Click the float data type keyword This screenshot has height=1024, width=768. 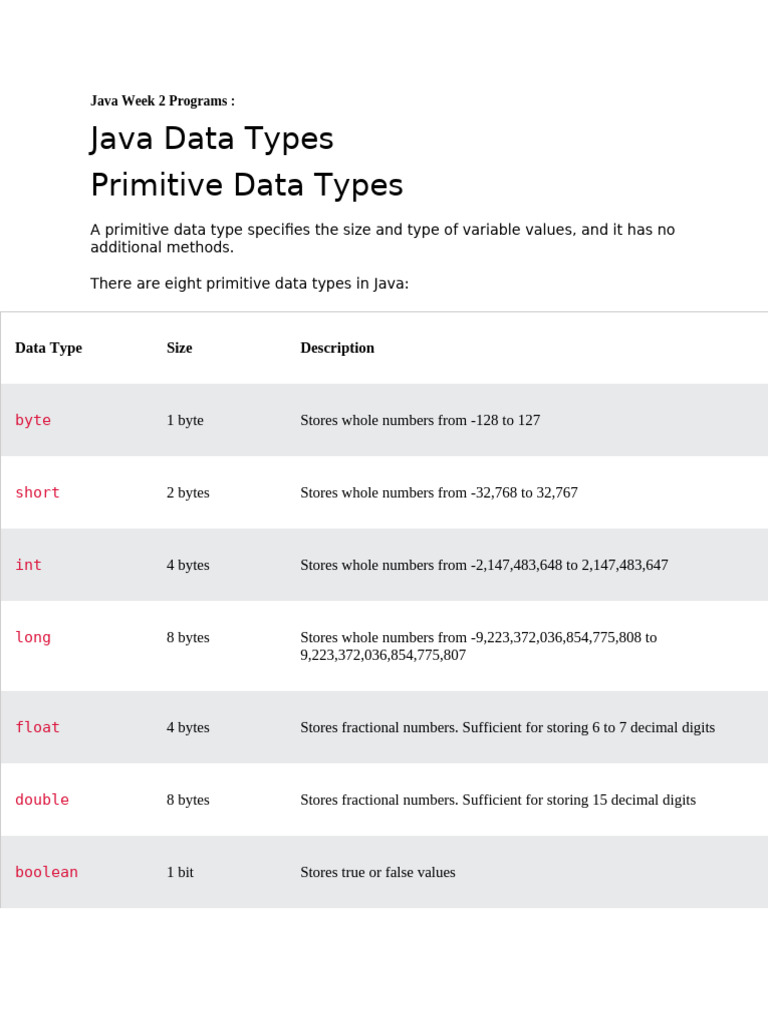[37, 727]
